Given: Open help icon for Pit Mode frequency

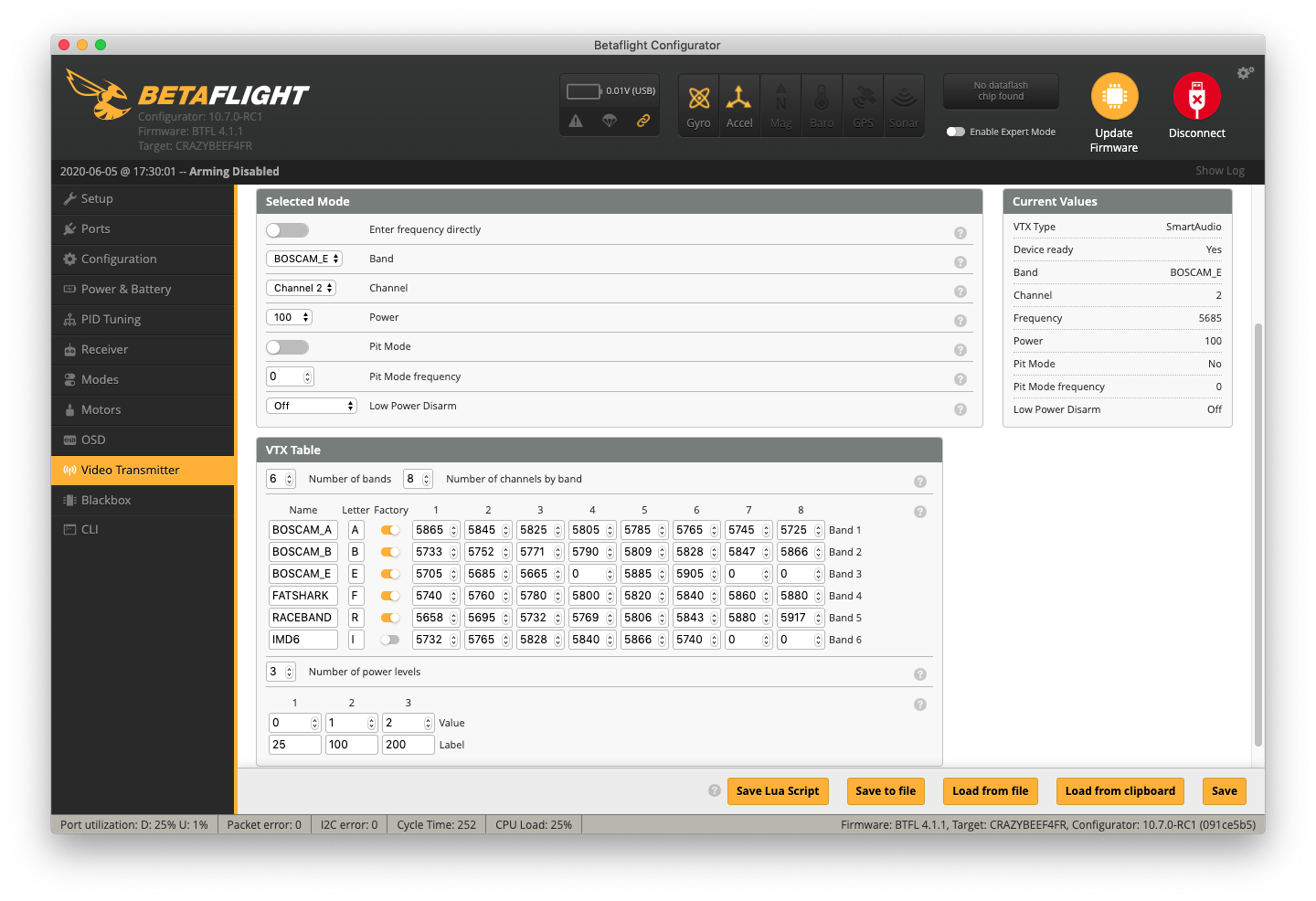Looking at the screenshot, I should [x=960, y=379].
